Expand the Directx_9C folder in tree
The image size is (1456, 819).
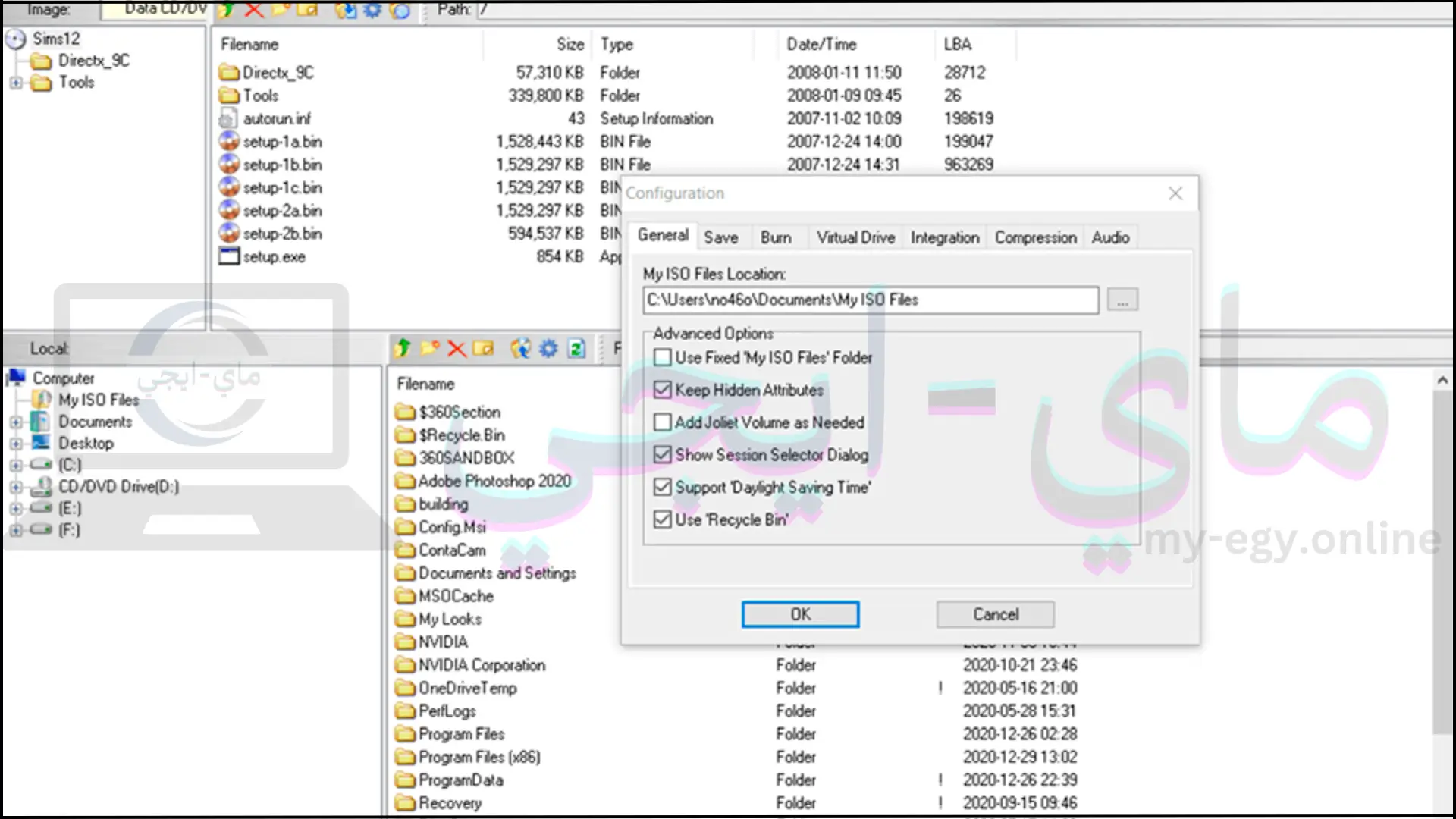tap(17, 60)
